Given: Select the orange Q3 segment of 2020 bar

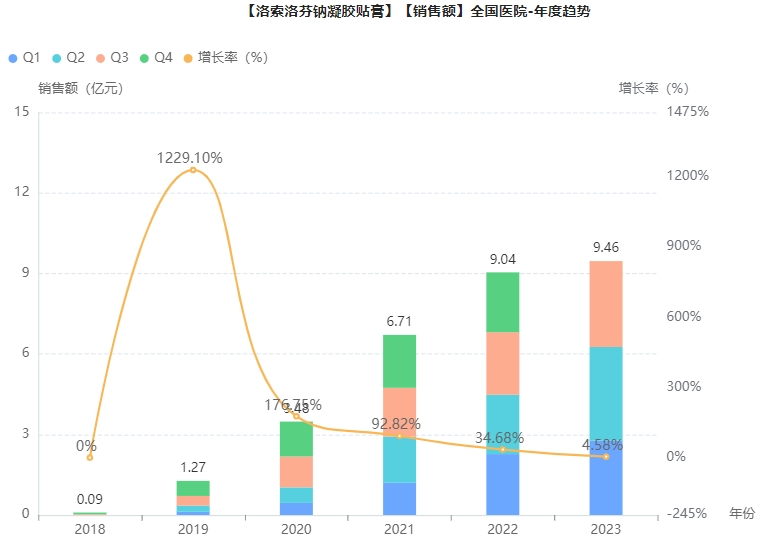Looking at the screenshot, I should pyautogui.click(x=296, y=472).
